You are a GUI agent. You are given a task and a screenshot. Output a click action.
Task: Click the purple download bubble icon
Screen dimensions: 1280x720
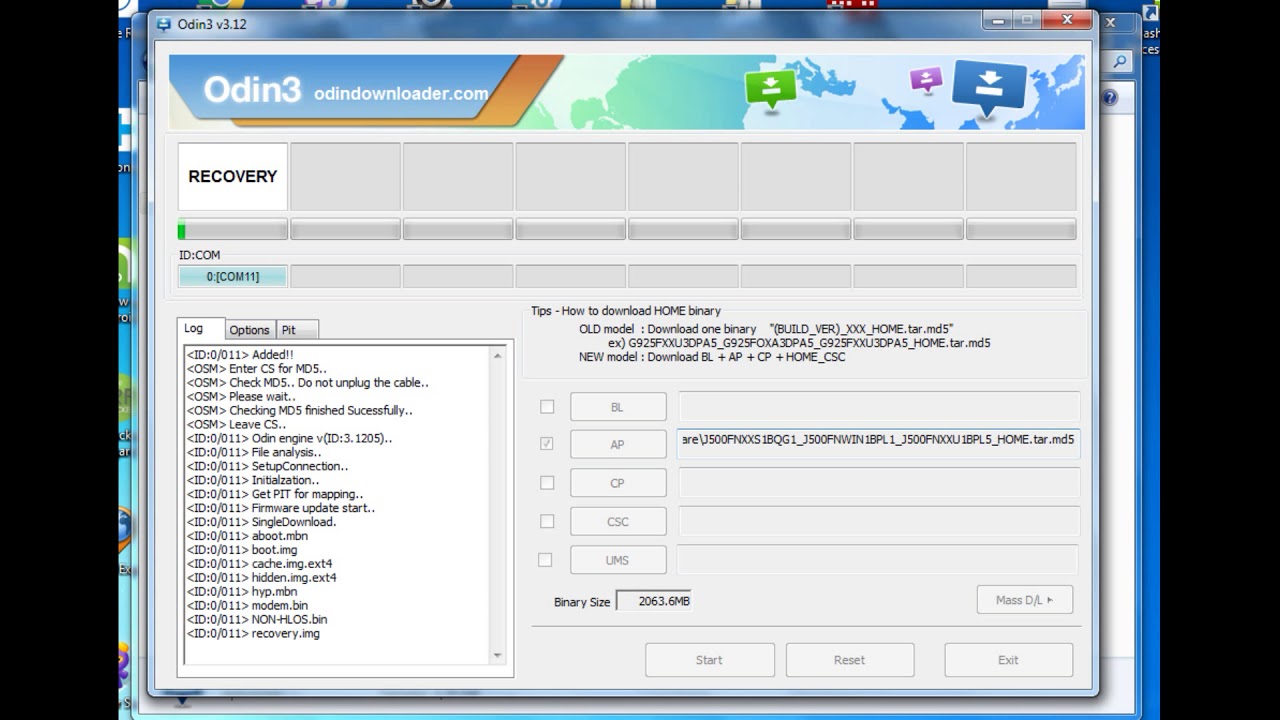[926, 80]
